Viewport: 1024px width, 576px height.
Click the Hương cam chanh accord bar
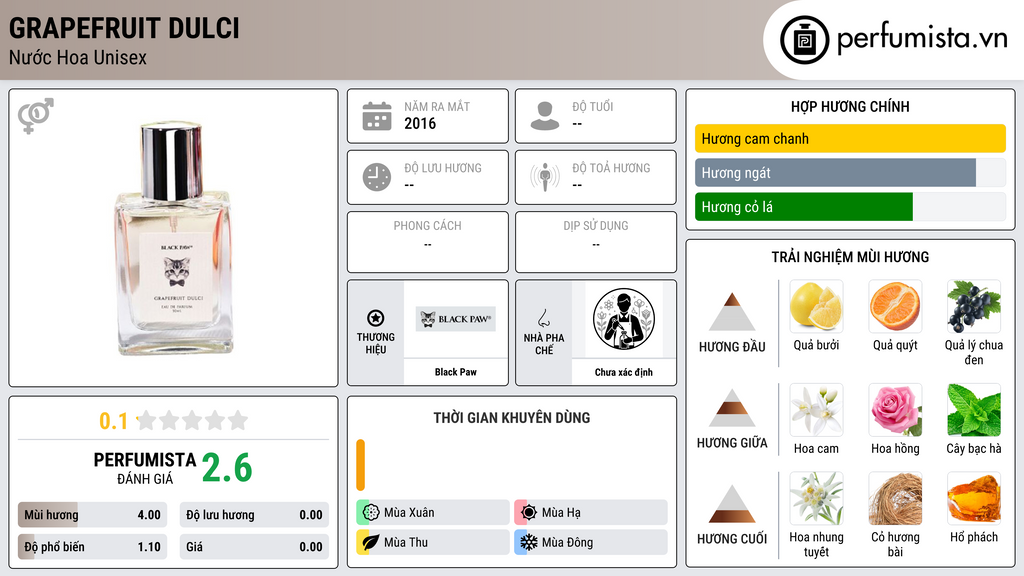pyautogui.click(x=850, y=138)
